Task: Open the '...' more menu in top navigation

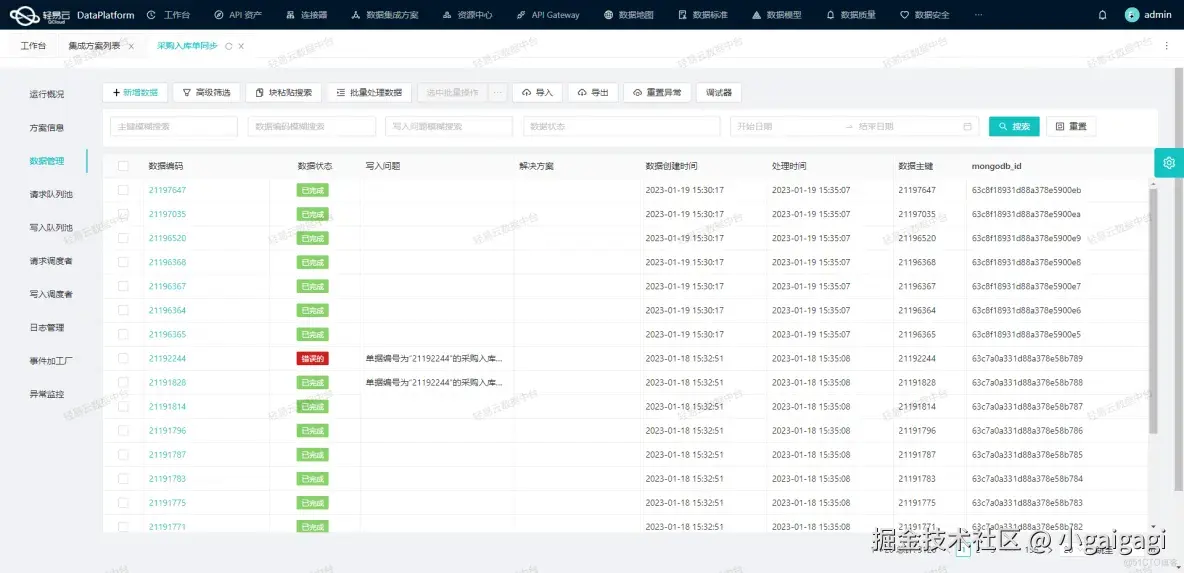Action: [979, 15]
